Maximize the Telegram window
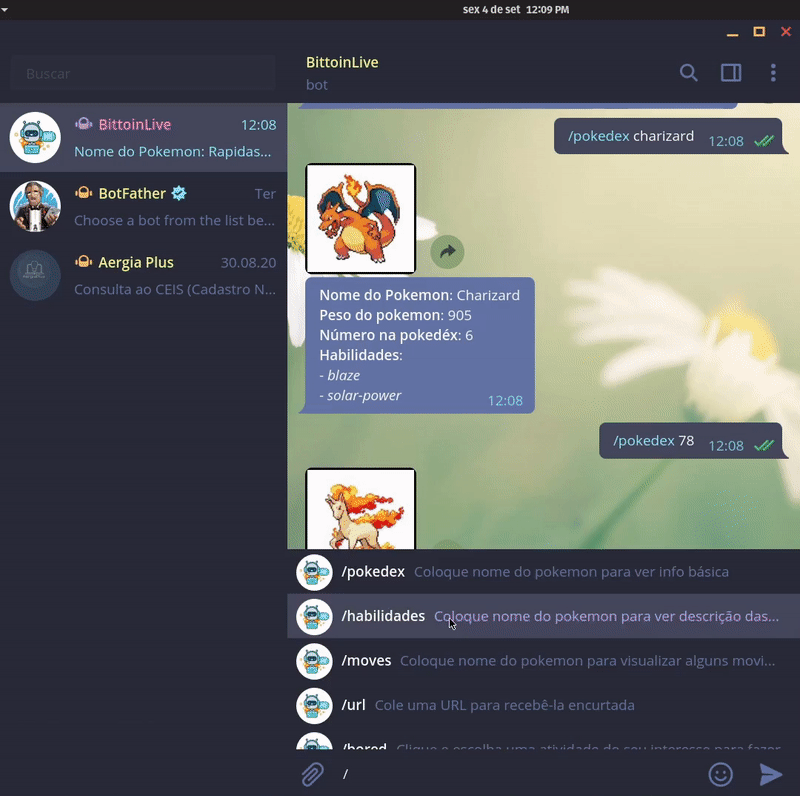The height and width of the screenshot is (796, 800). point(759,32)
